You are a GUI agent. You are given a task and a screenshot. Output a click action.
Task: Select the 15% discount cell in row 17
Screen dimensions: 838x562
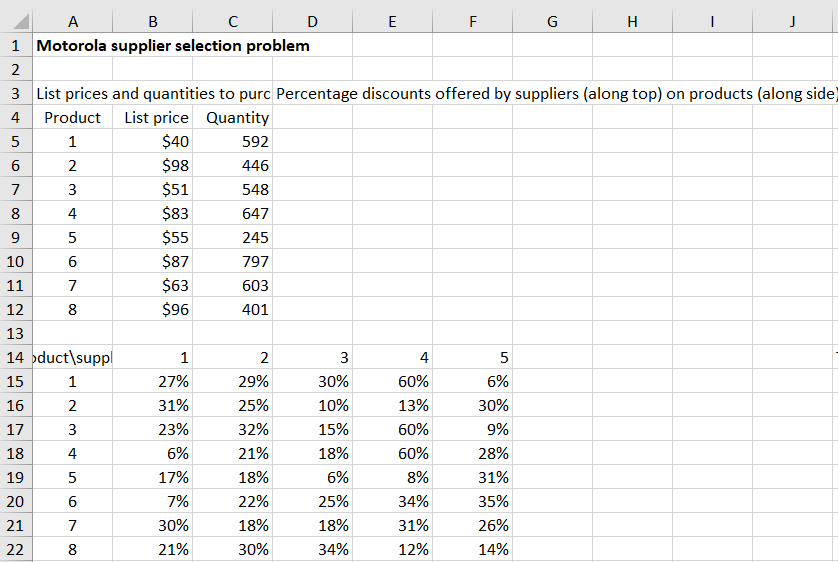tap(313, 430)
